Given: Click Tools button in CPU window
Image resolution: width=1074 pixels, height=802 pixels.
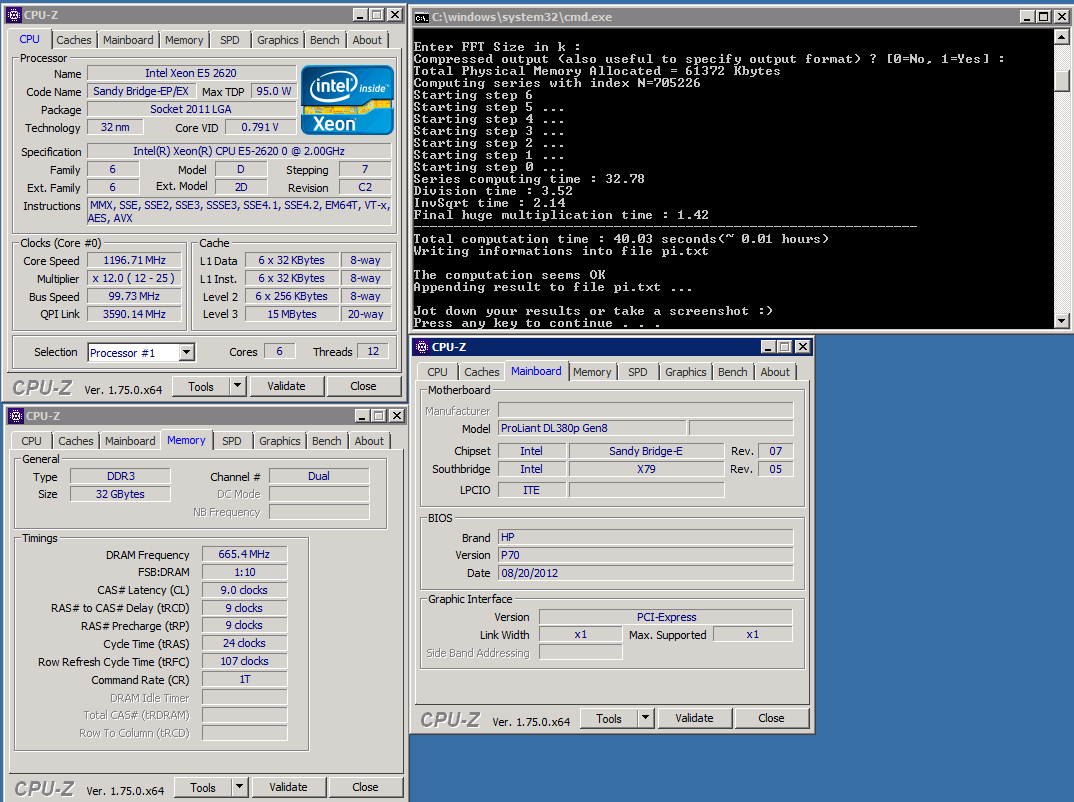Looking at the screenshot, I should (x=201, y=386).
